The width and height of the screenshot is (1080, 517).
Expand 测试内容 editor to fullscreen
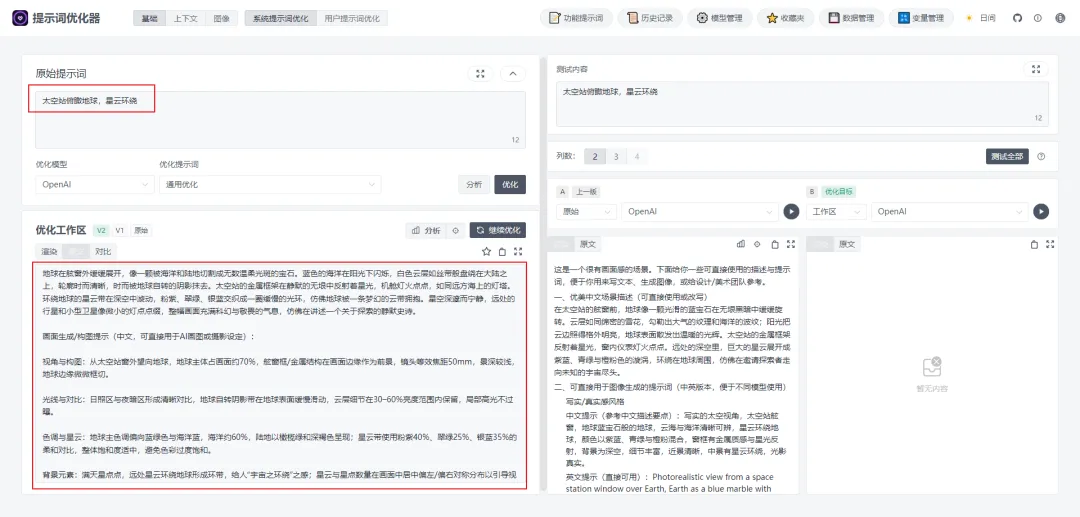tap(1036, 69)
